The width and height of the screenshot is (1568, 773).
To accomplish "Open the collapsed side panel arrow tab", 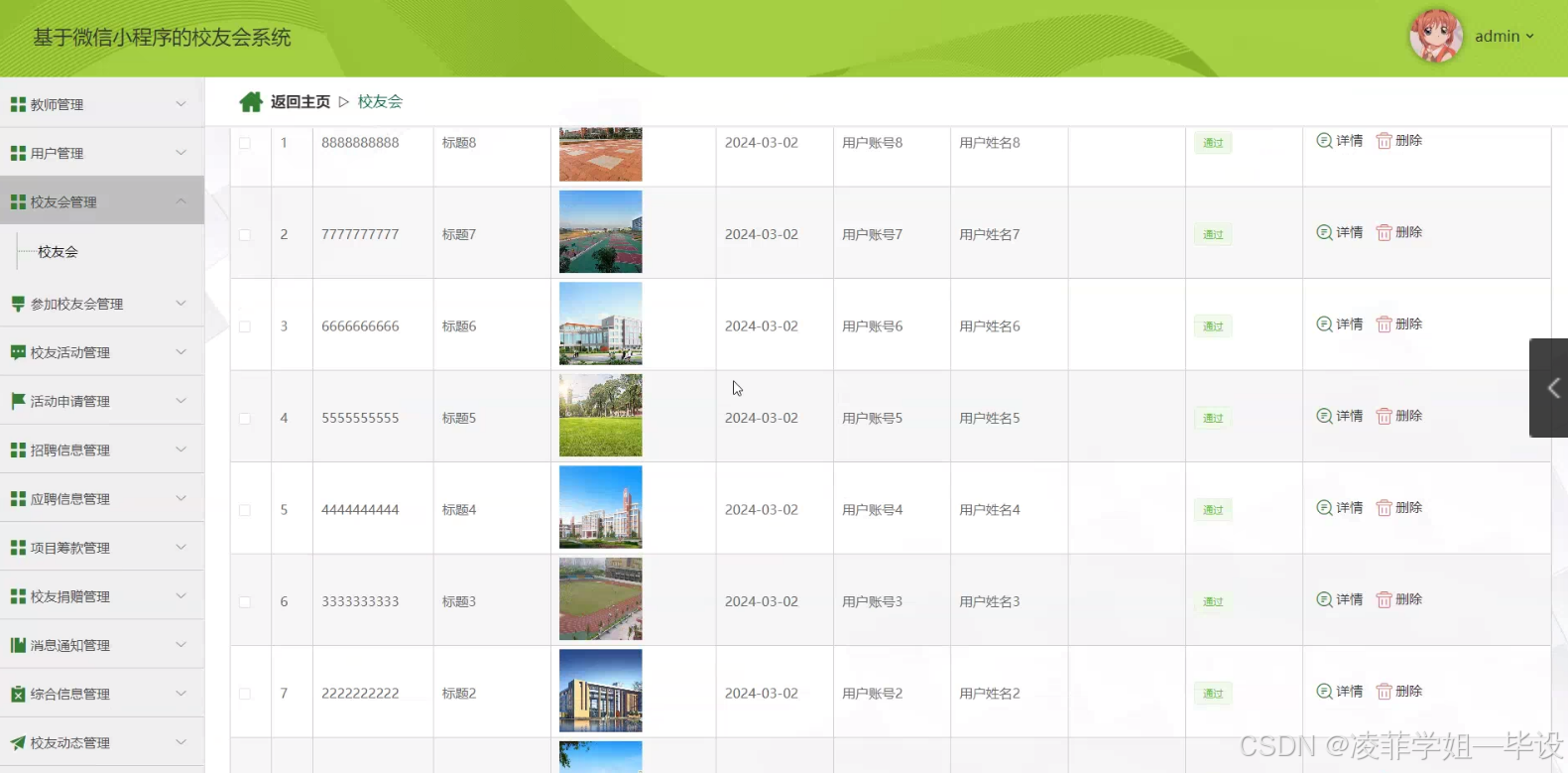I will [x=1549, y=388].
